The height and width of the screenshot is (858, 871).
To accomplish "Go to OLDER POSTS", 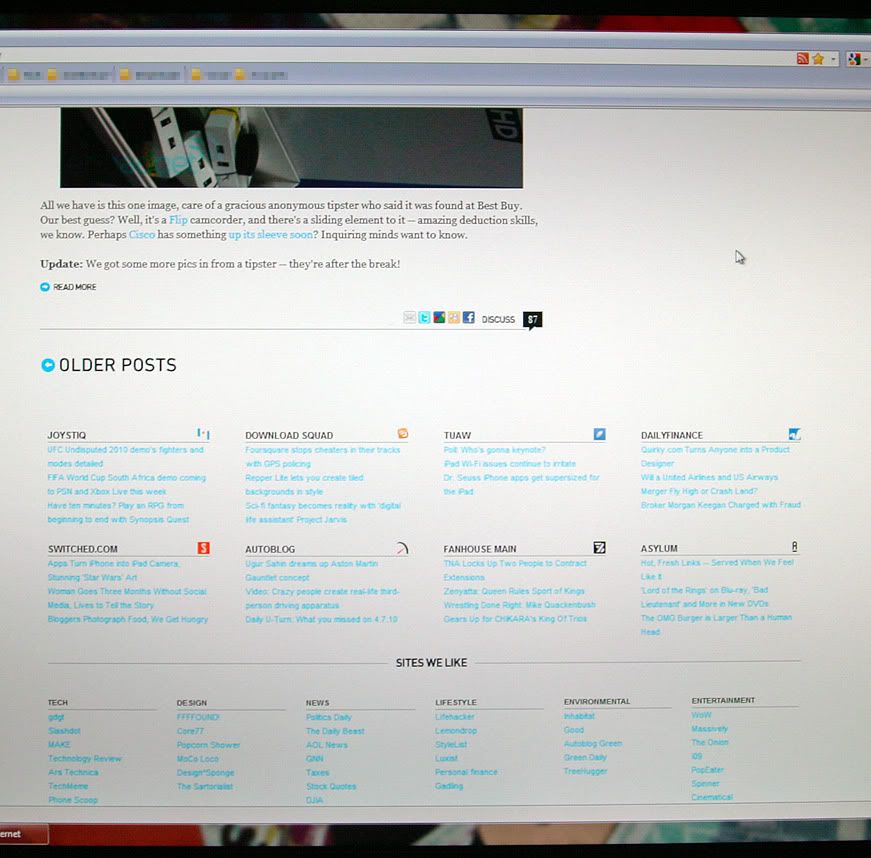I will 118,365.
